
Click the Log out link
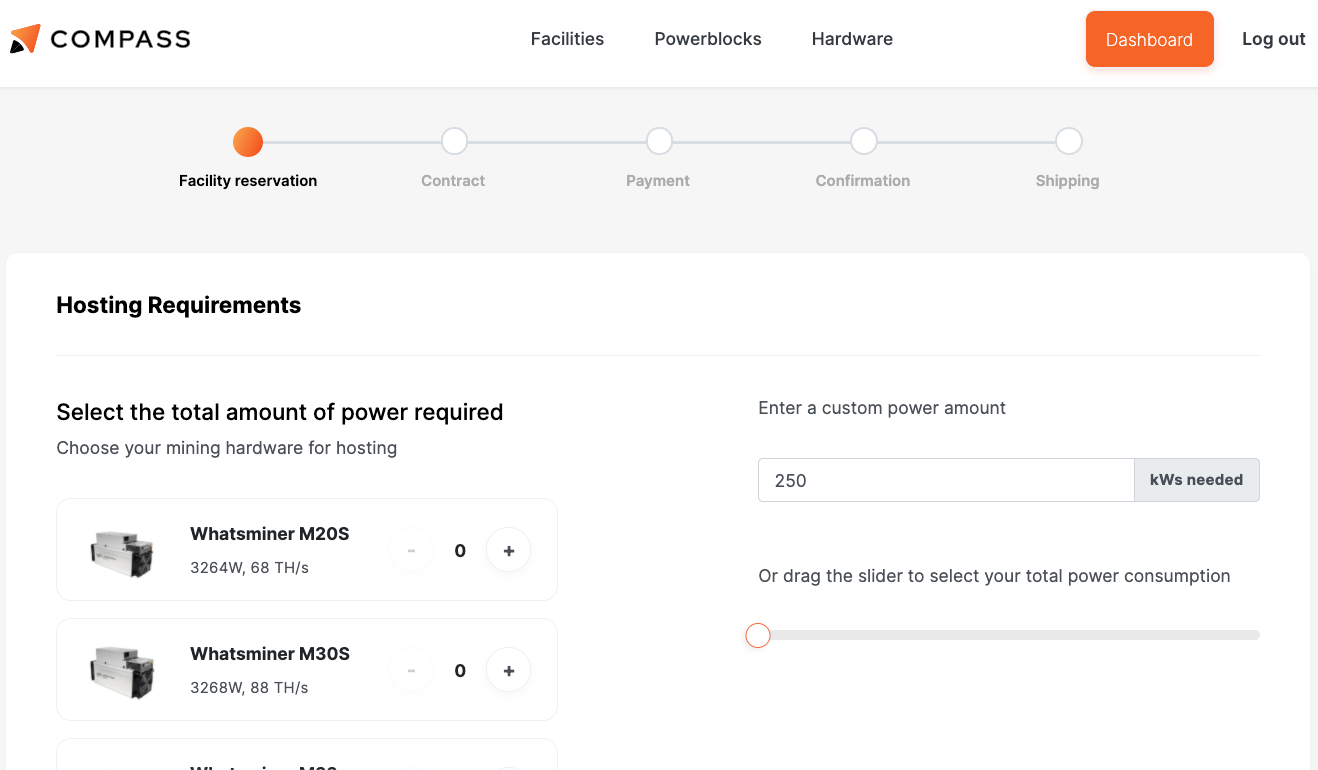pos(1273,39)
